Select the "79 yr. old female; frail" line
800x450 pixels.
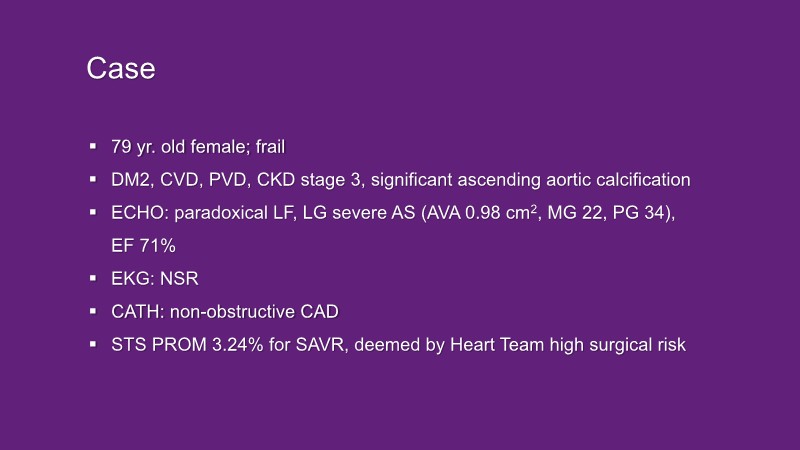(199, 148)
